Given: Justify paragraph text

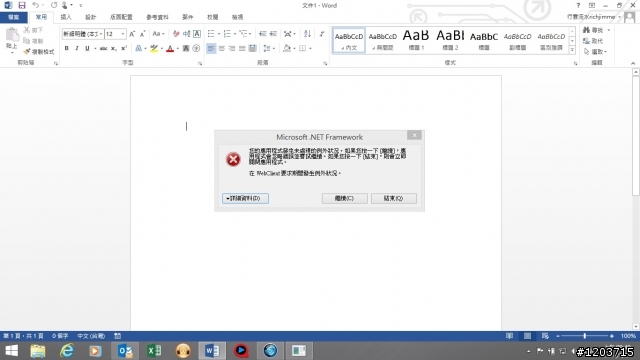Looking at the screenshot, I should point(242,49).
